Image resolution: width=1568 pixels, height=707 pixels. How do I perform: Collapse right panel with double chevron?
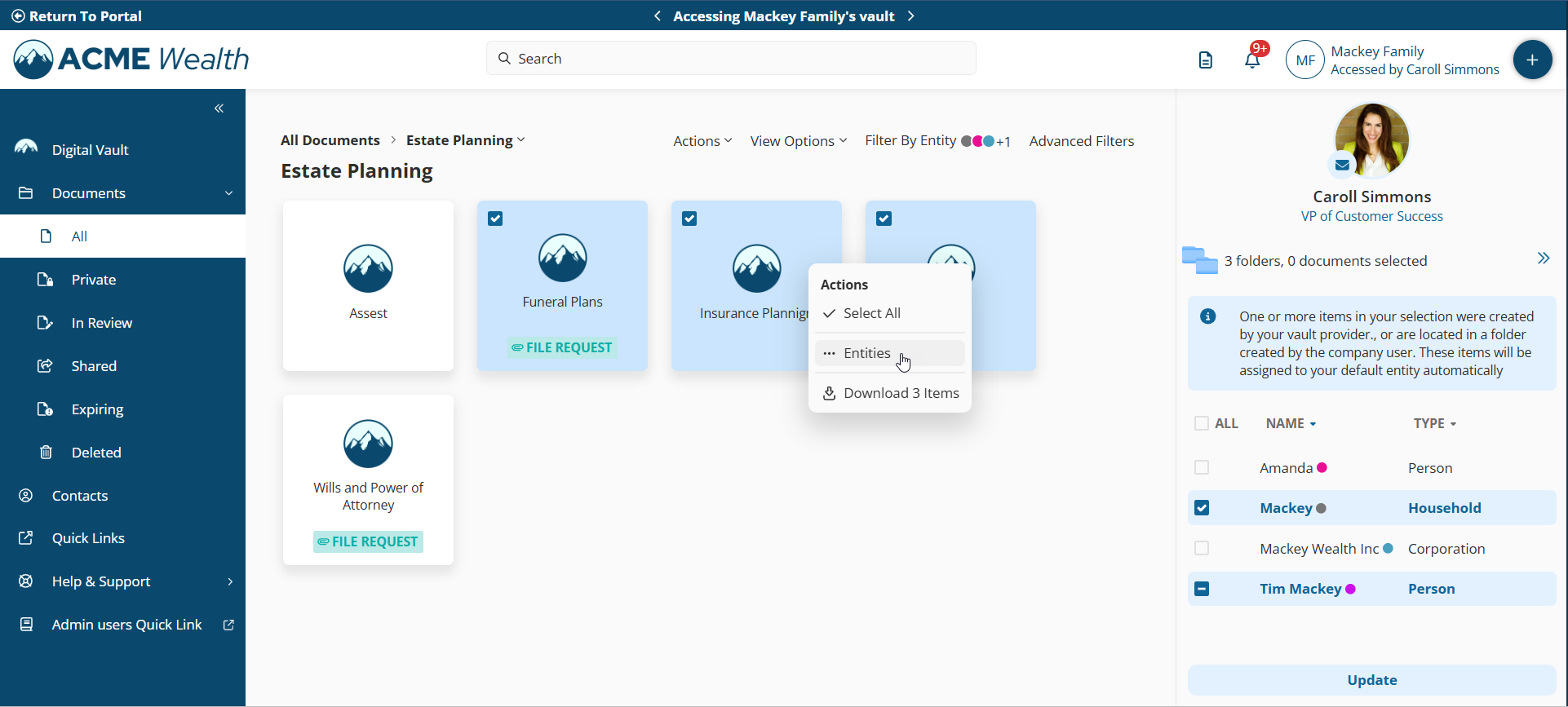pyautogui.click(x=1543, y=258)
